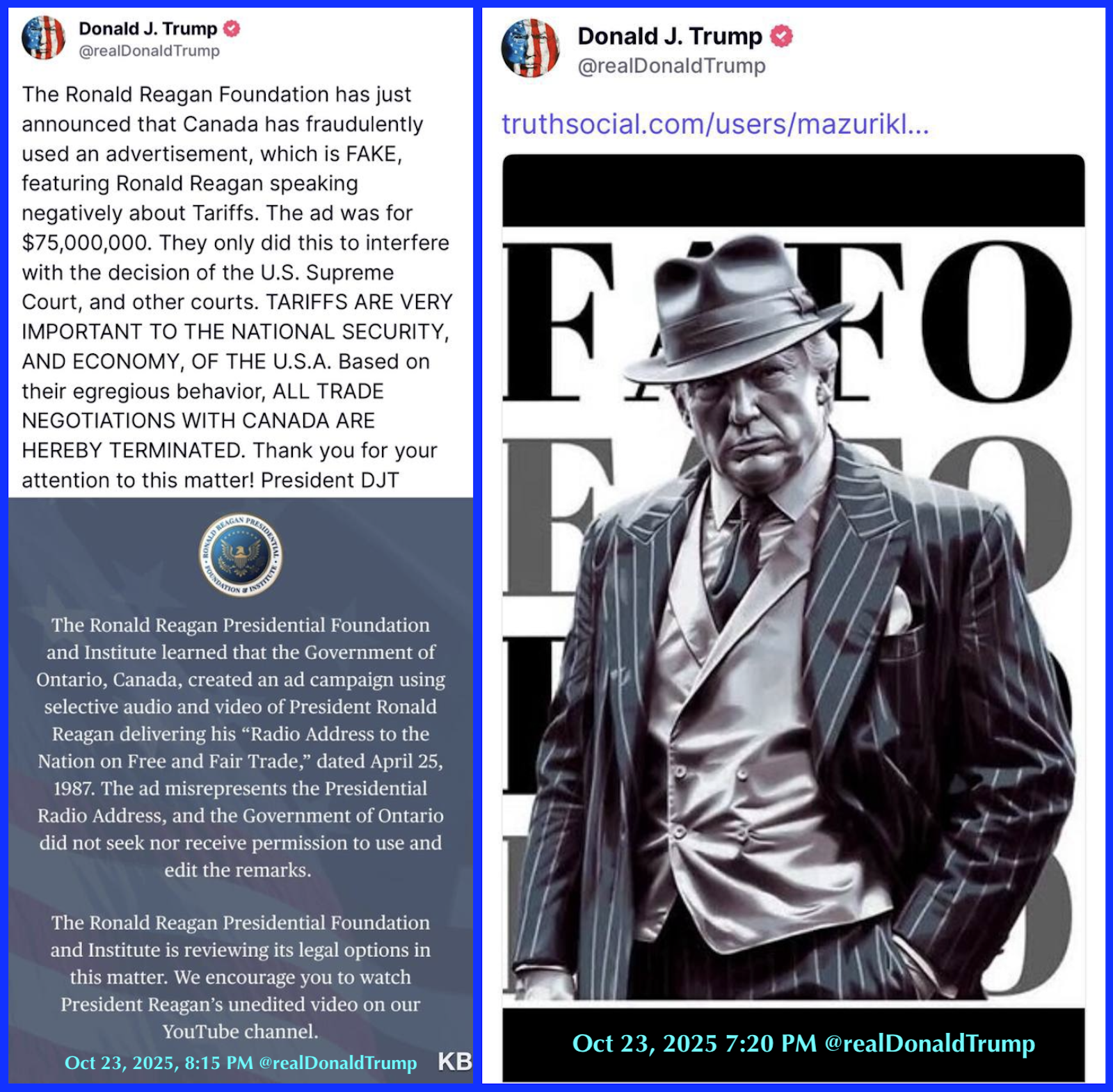Open the Reagan Foundation statement image

tap(241, 790)
